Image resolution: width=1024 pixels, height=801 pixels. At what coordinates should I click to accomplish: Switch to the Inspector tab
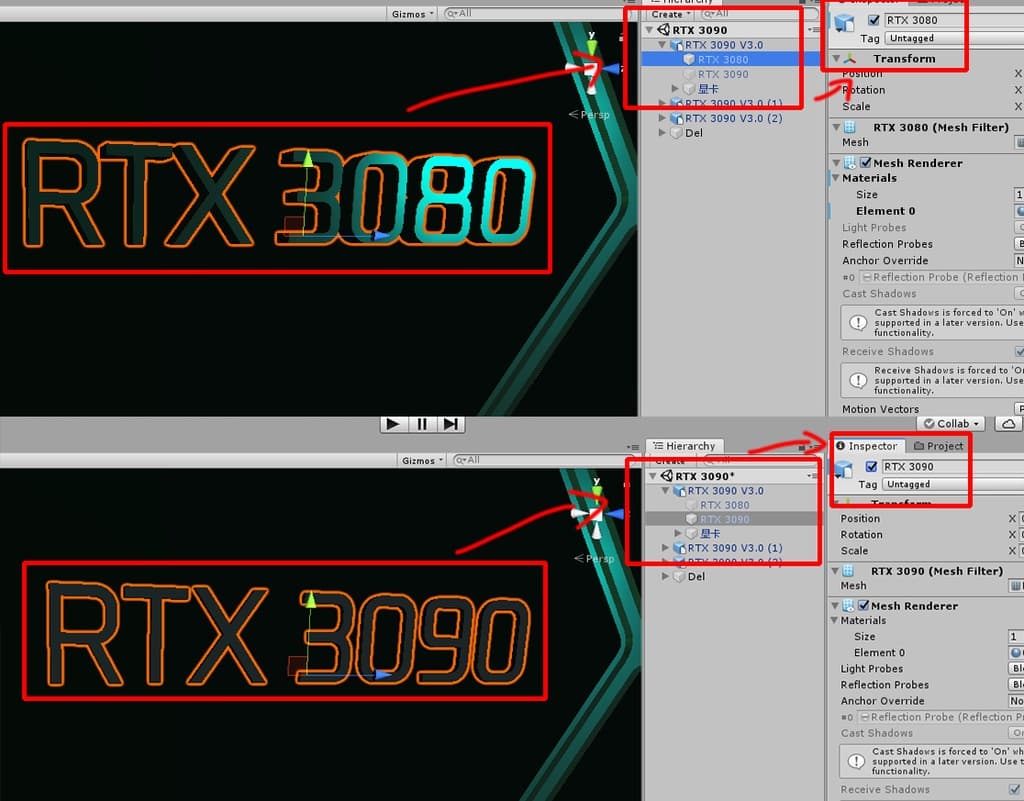click(x=867, y=446)
